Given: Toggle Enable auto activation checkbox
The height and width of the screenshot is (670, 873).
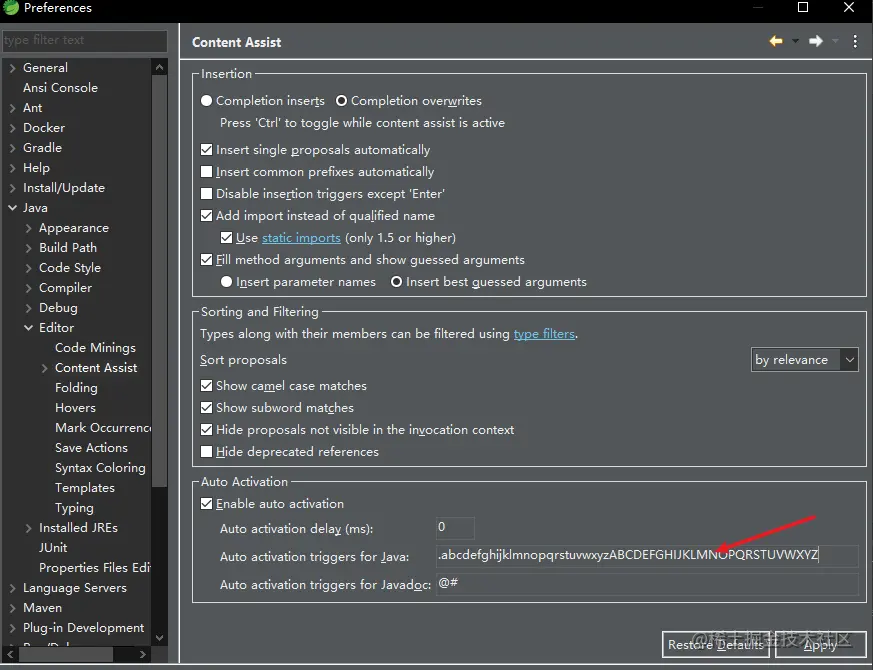Looking at the screenshot, I should (207, 504).
